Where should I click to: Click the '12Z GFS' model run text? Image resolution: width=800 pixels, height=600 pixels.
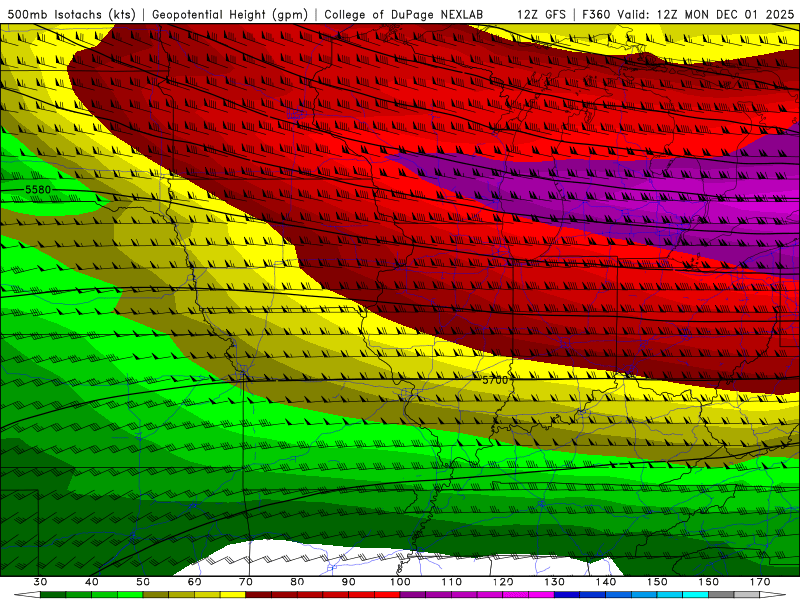[541, 14]
